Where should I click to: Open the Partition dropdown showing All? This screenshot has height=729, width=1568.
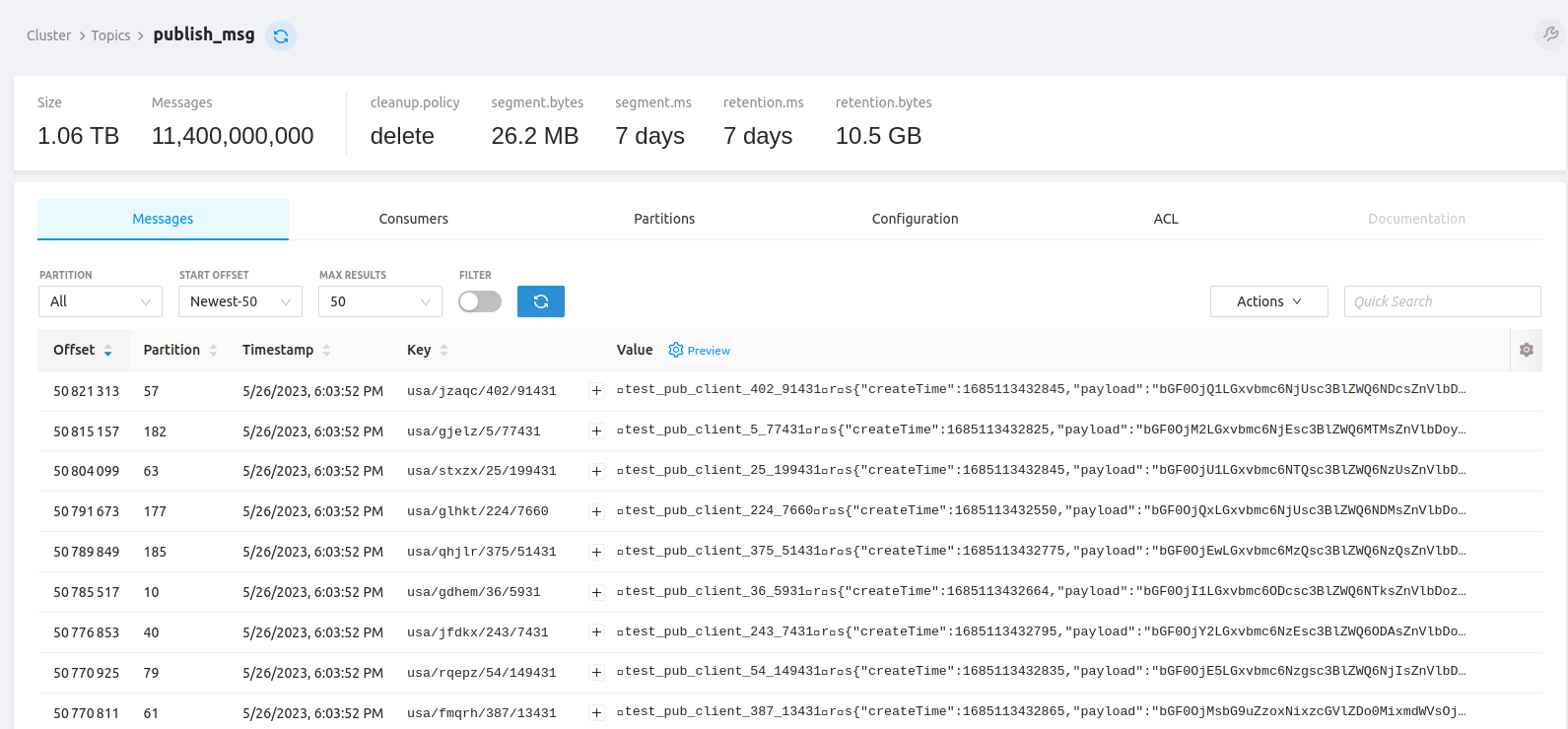[x=100, y=301]
